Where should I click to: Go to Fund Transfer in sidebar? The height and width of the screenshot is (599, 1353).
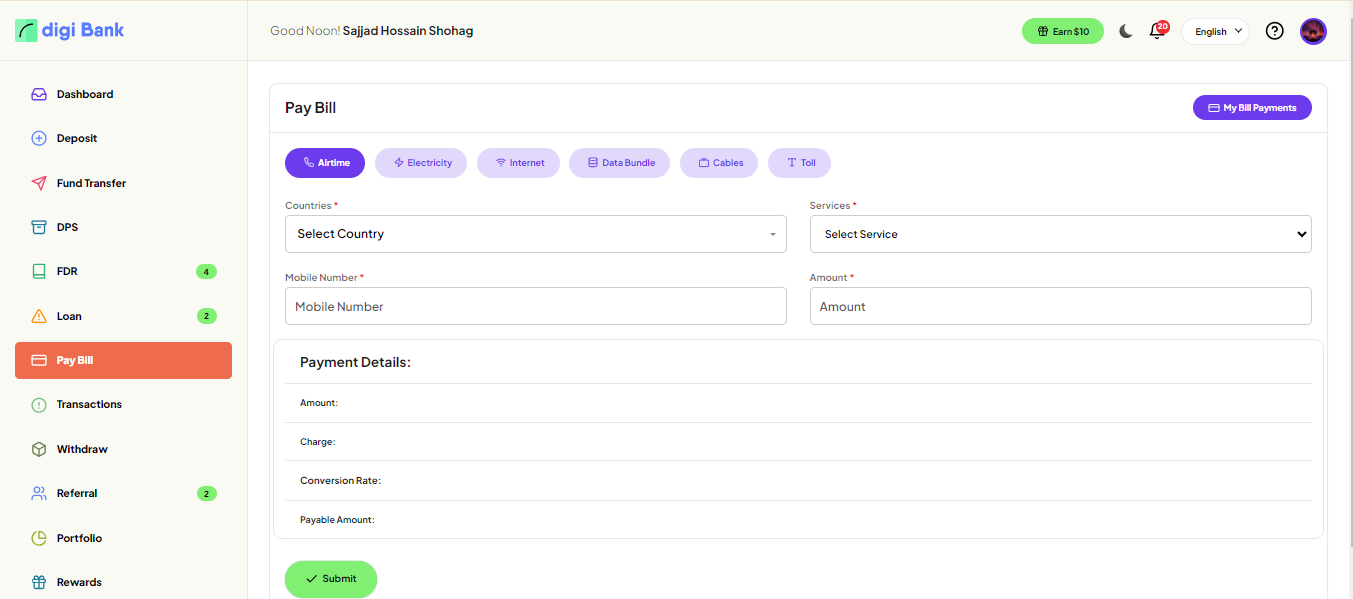tap(91, 183)
